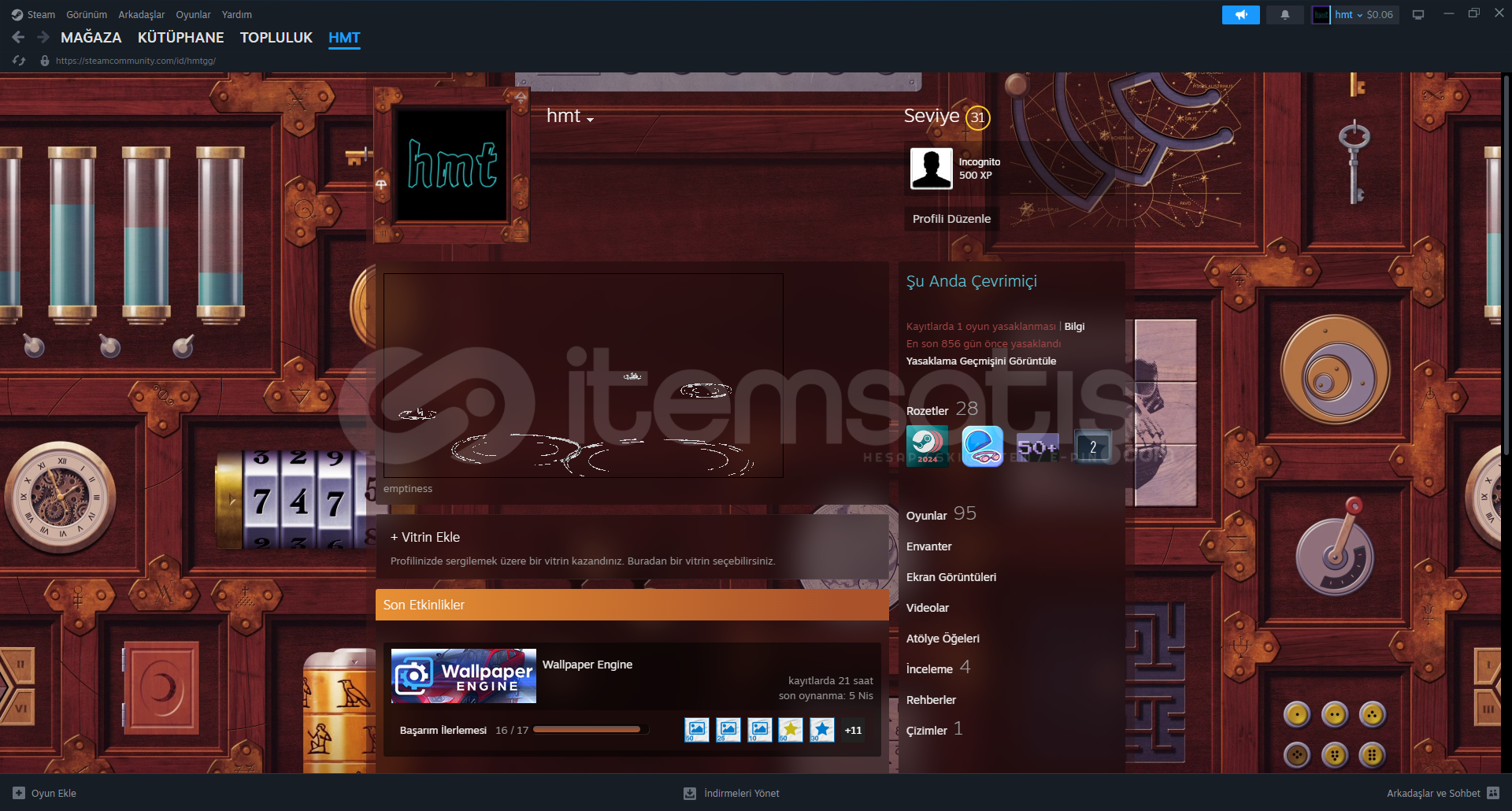The image size is (1512, 811).
Task: Open the Oyunlar menu
Action: [x=193, y=14]
